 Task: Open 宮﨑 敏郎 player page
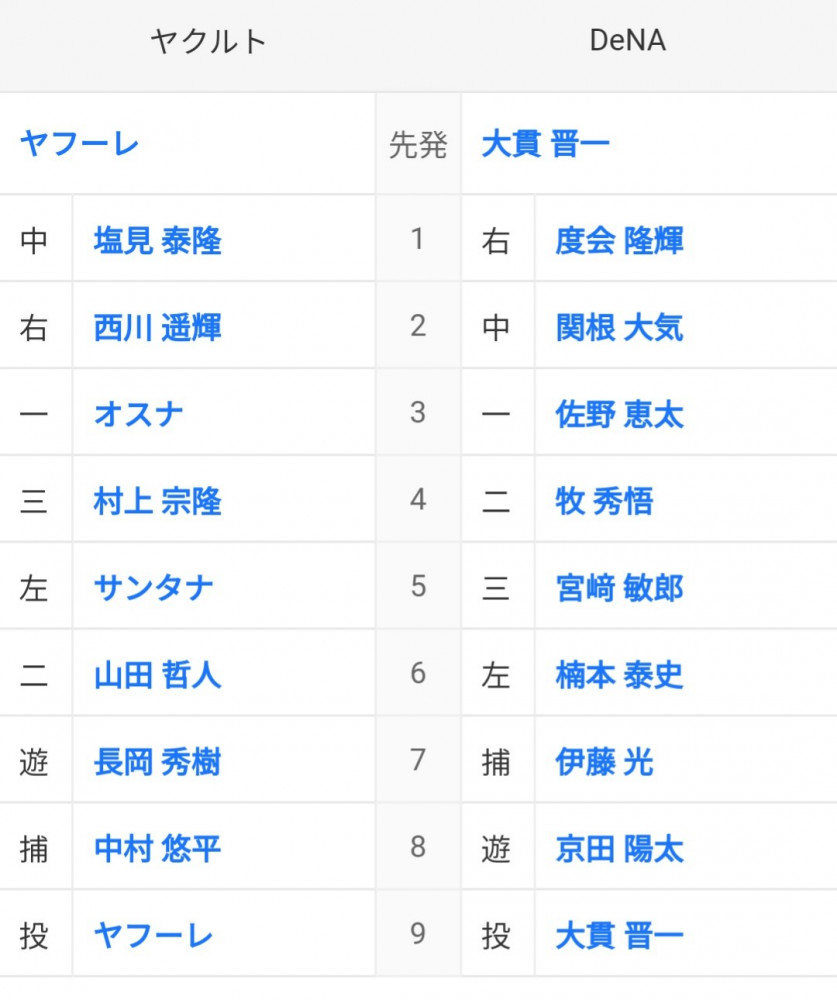click(619, 587)
